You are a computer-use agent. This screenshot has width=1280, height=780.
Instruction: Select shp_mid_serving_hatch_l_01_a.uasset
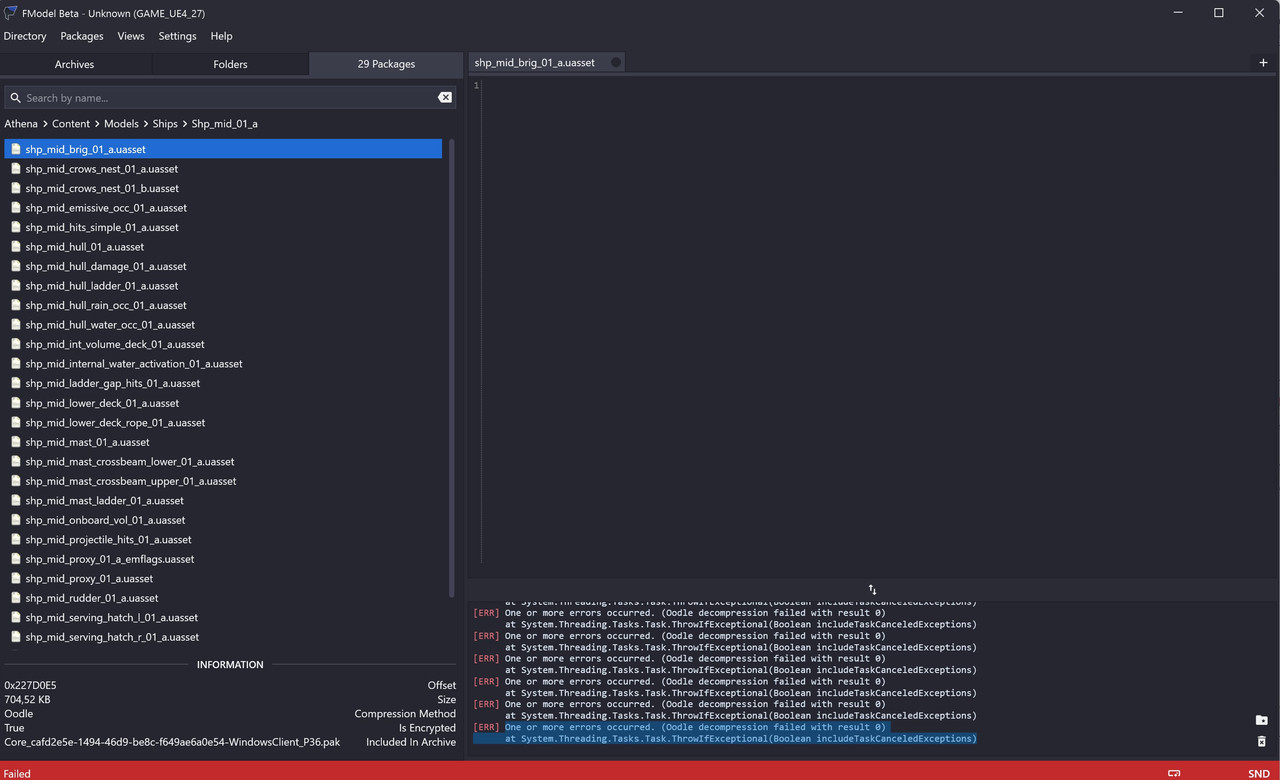(223, 617)
